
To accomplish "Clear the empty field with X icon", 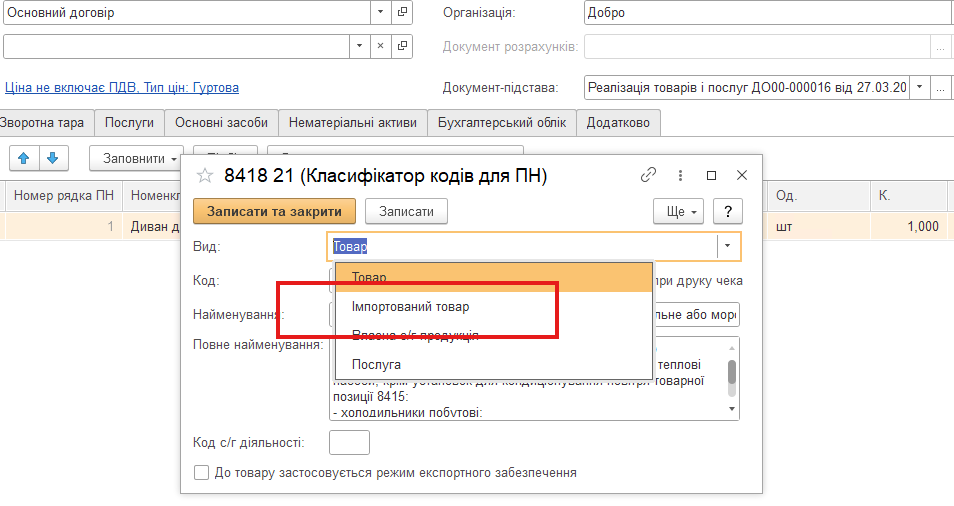I will pos(380,46).
